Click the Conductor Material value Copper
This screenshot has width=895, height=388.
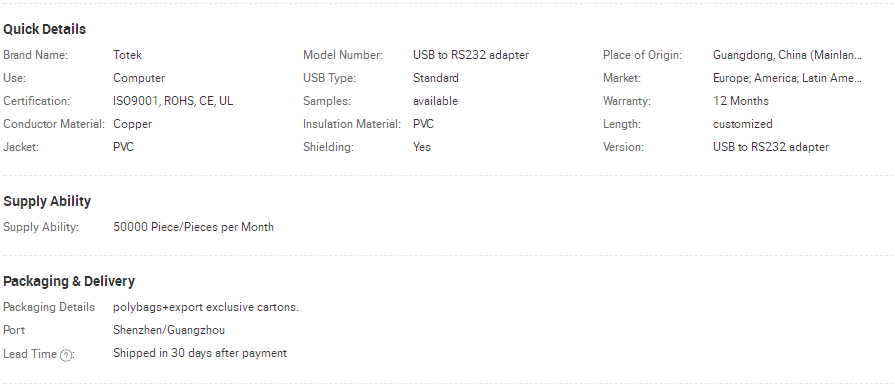click(132, 124)
